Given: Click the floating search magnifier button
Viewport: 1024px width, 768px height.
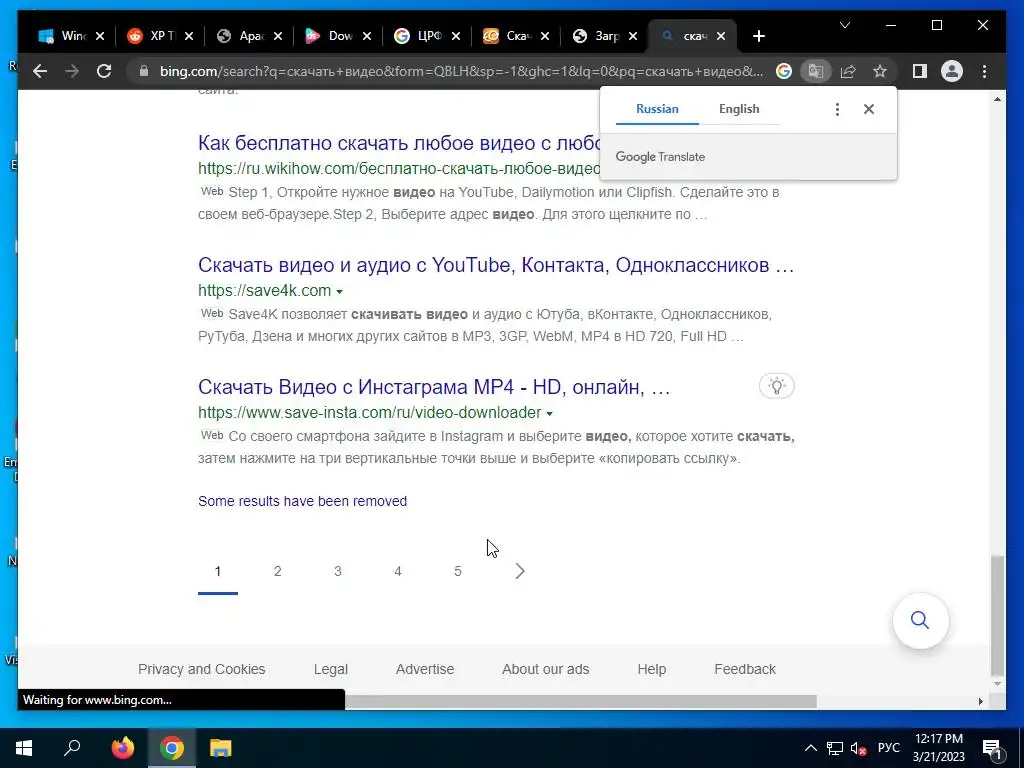Looking at the screenshot, I should point(920,620).
